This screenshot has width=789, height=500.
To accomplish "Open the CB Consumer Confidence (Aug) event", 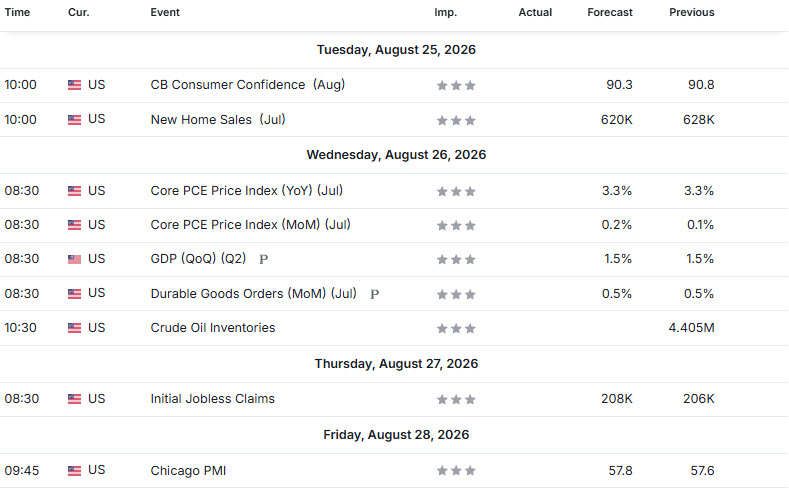I will 248,85.
